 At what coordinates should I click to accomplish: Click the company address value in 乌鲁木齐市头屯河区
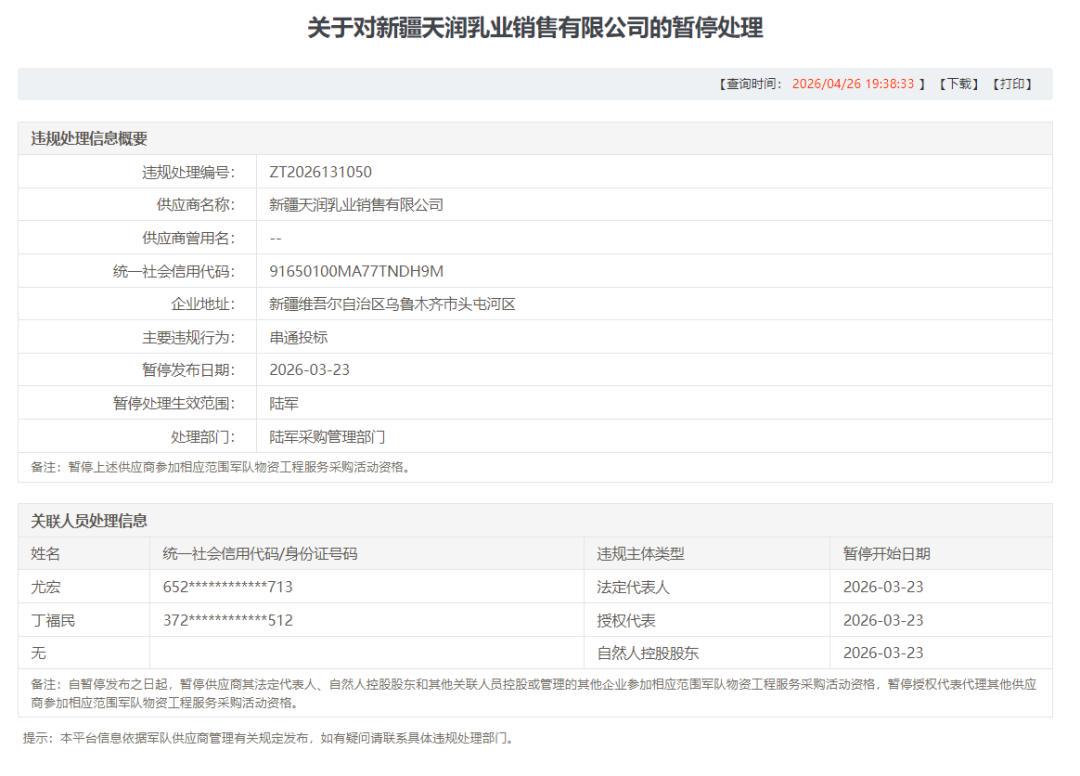(392, 304)
